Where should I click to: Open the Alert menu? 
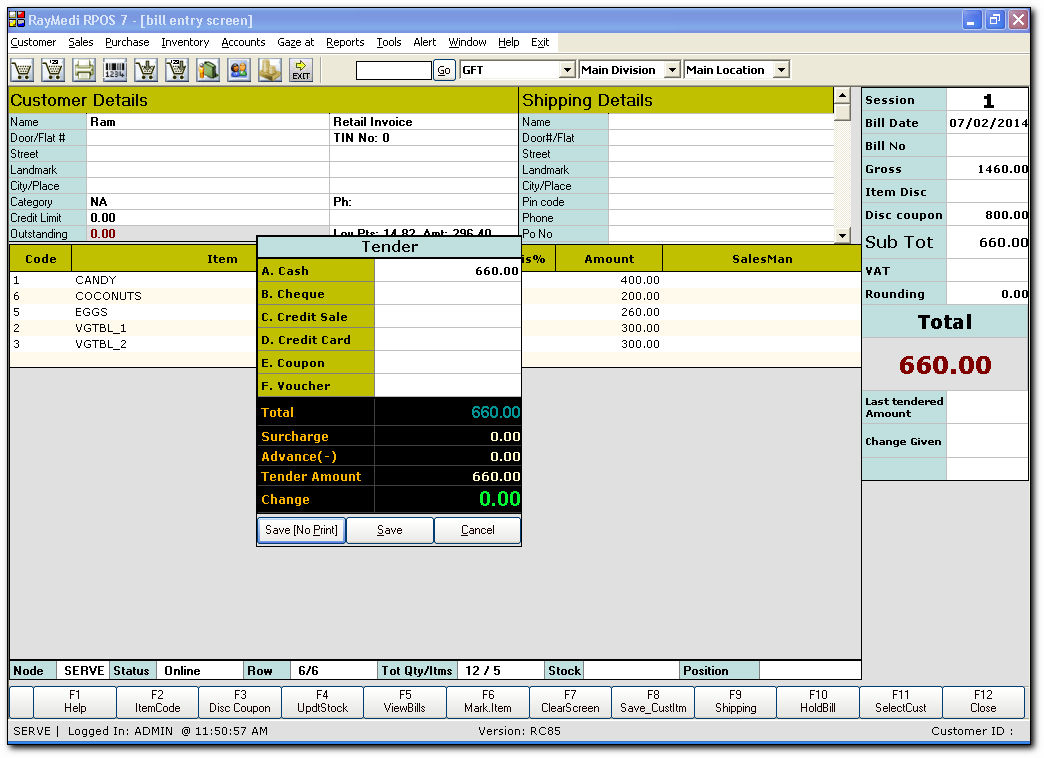pyautogui.click(x=425, y=42)
